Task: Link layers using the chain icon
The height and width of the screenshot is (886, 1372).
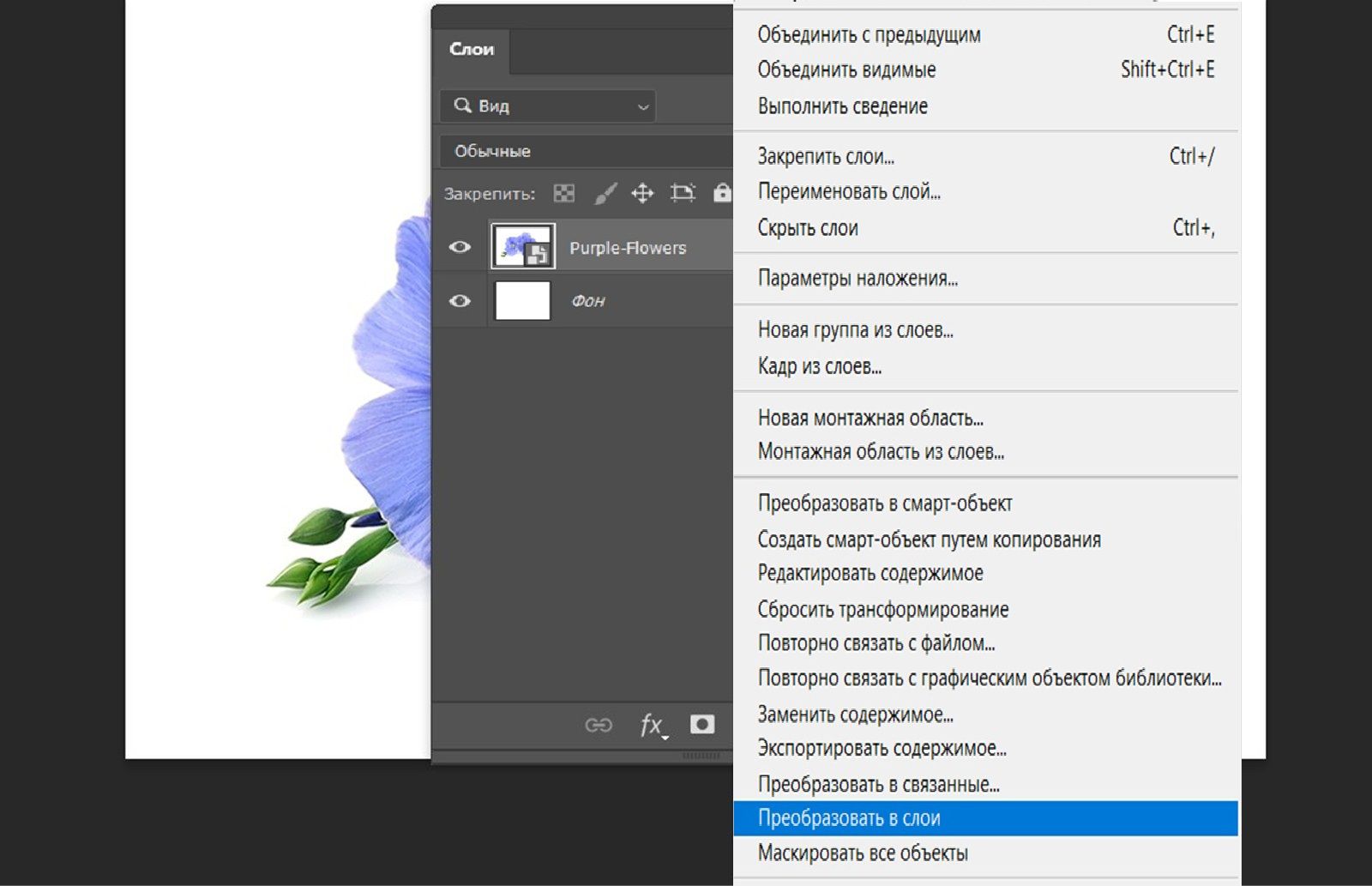Action: (599, 725)
